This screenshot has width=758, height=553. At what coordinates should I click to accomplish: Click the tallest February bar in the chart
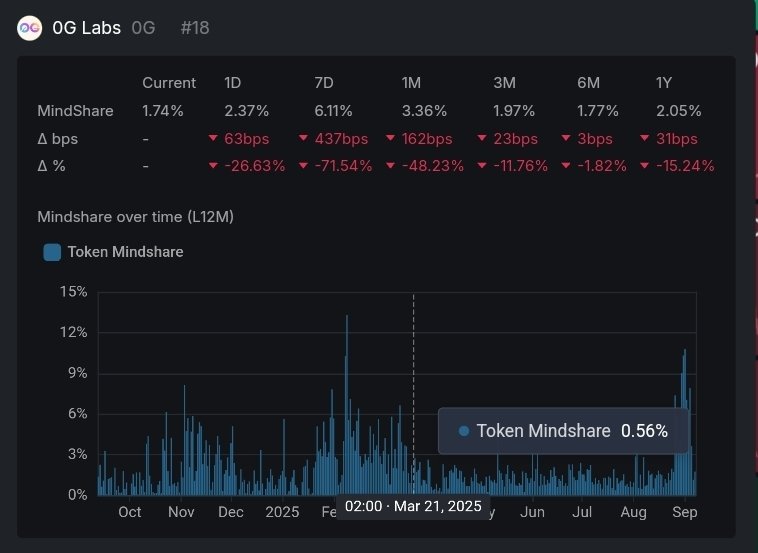(x=347, y=405)
